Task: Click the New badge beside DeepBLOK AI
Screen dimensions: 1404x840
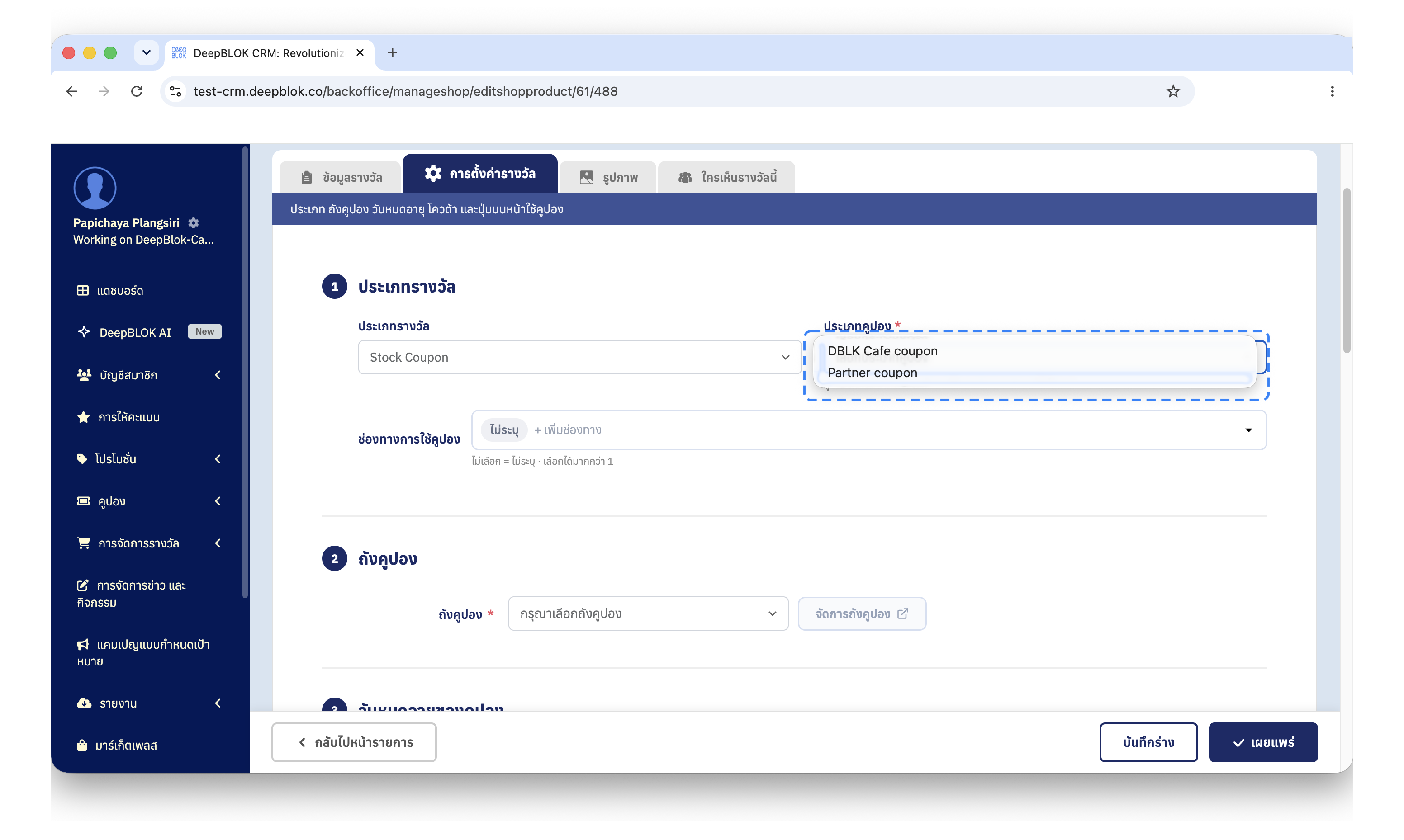Action: coord(204,332)
